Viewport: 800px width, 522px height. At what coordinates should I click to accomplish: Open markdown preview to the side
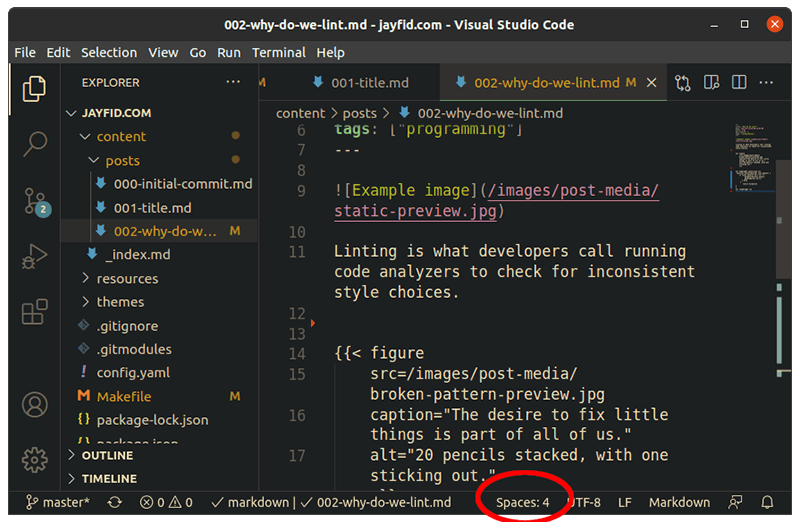[711, 82]
